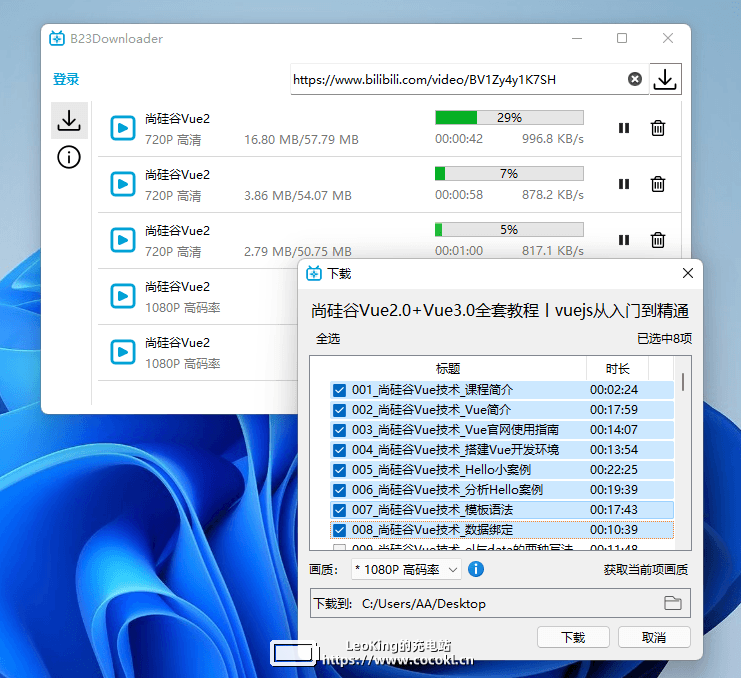Uncheck 007_尚硅谷Vue技术_模板语法
This screenshot has height=678, width=741.
(x=339, y=510)
